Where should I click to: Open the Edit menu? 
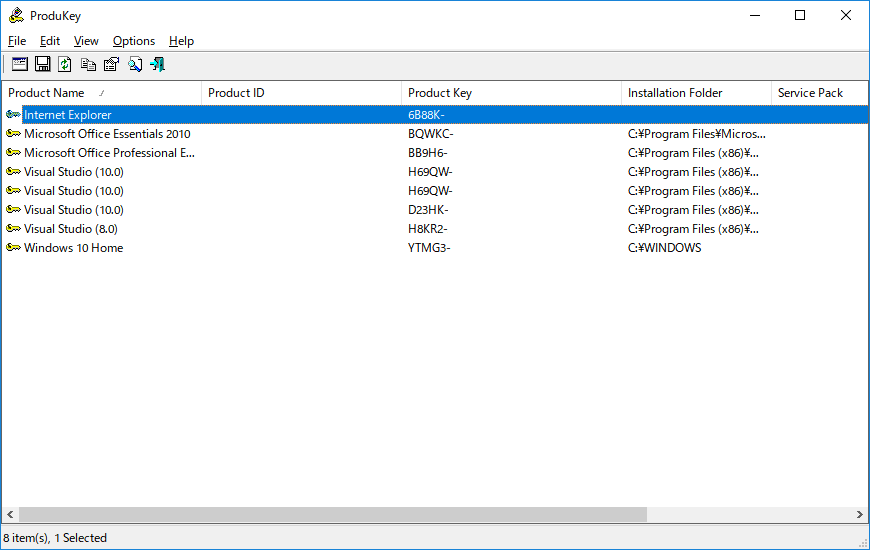[49, 41]
